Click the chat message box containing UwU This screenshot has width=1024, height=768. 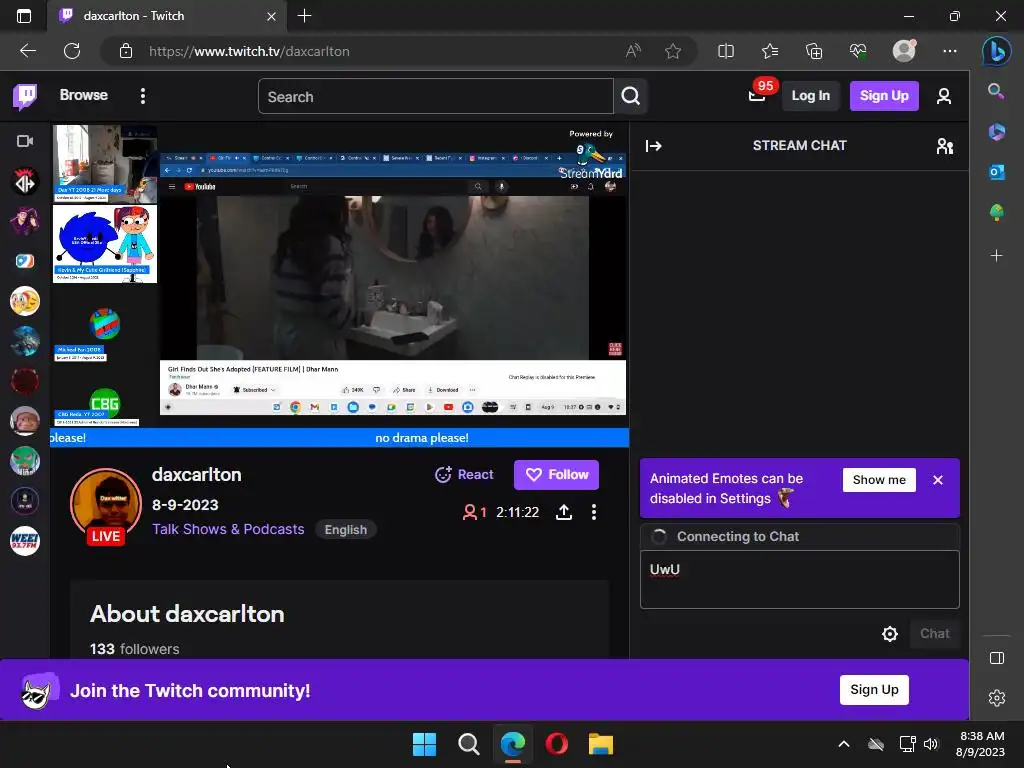point(799,579)
